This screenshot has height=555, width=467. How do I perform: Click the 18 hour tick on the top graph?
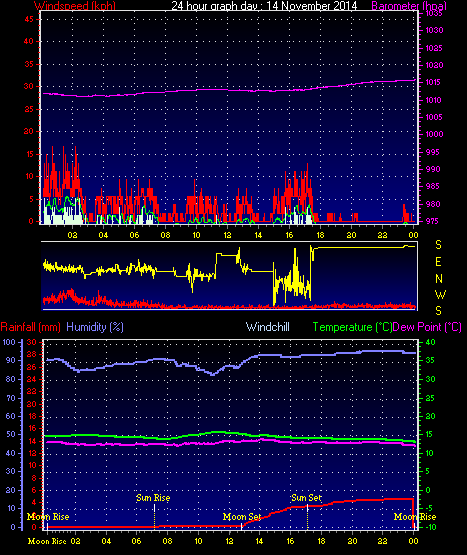point(320,235)
